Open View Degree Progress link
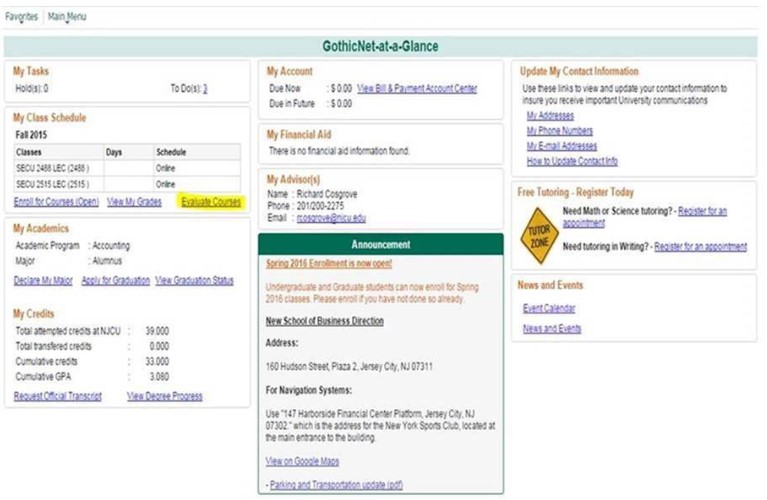The height and width of the screenshot is (500, 767). click(165, 396)
